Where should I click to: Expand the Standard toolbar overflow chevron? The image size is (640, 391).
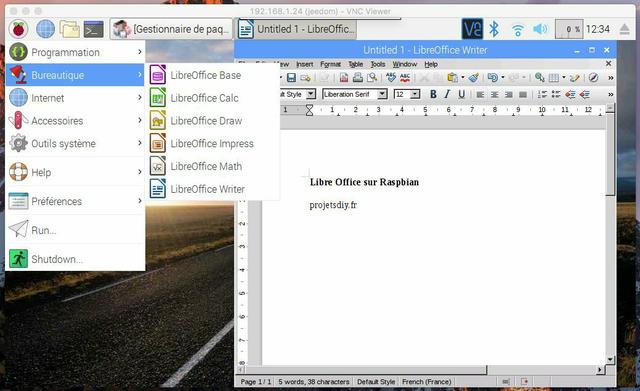611,78
